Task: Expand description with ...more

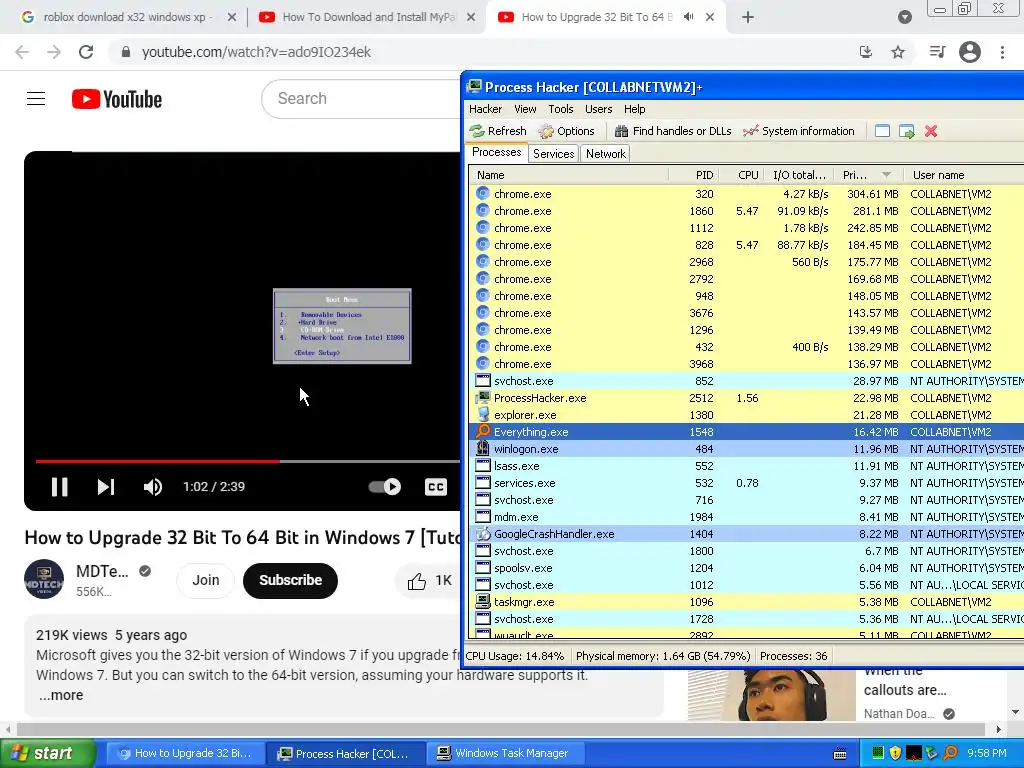Action: click(x=61, y=695)
